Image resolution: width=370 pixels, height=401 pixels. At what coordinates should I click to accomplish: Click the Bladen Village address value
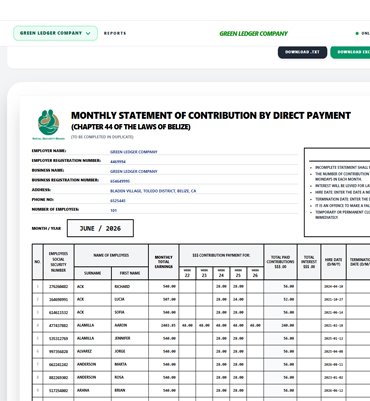pos(153,191)
